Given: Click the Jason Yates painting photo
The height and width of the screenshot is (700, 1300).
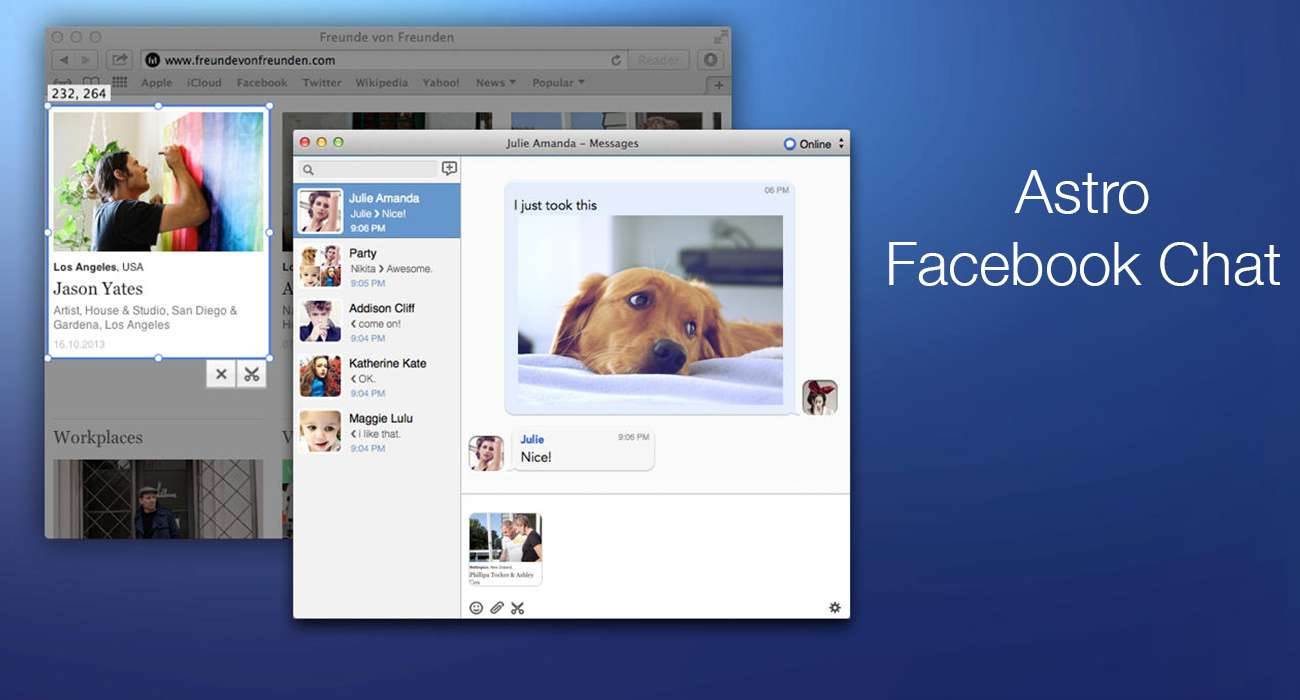Looking at the screenshot, I should pos(158,181).
